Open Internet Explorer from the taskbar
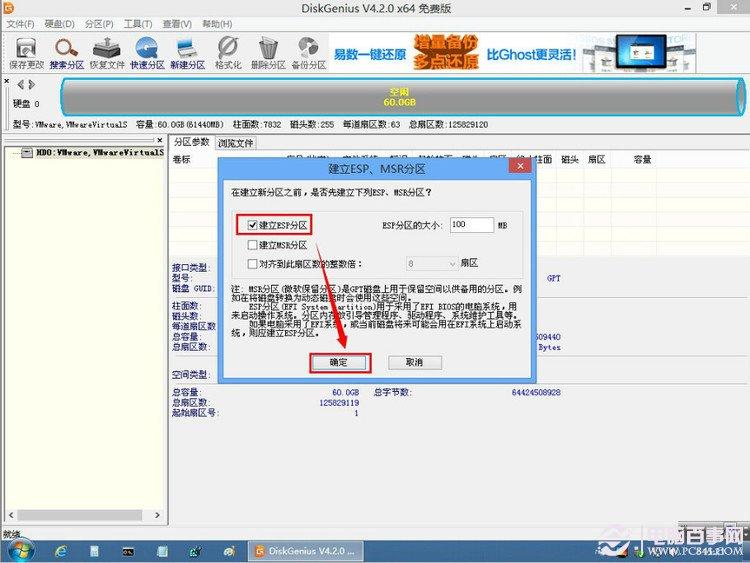 [61, 552]
